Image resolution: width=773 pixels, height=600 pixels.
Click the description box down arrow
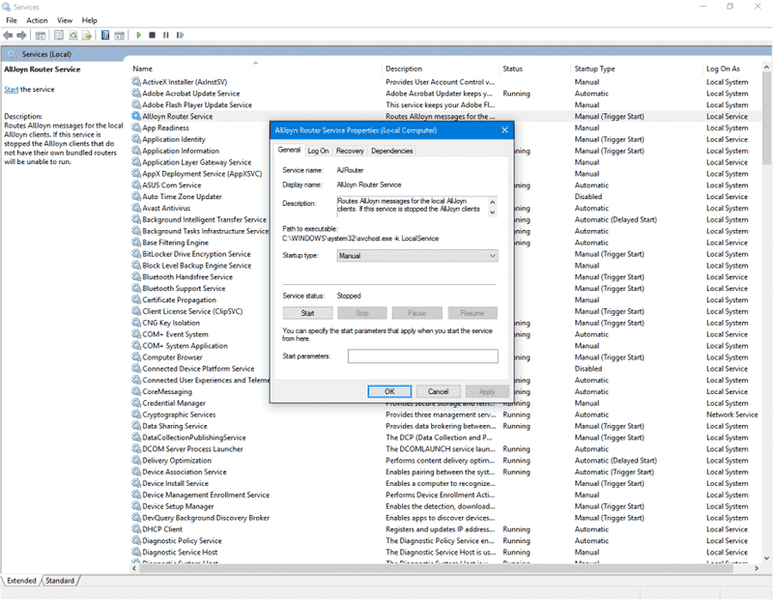[x=492, y=212]
